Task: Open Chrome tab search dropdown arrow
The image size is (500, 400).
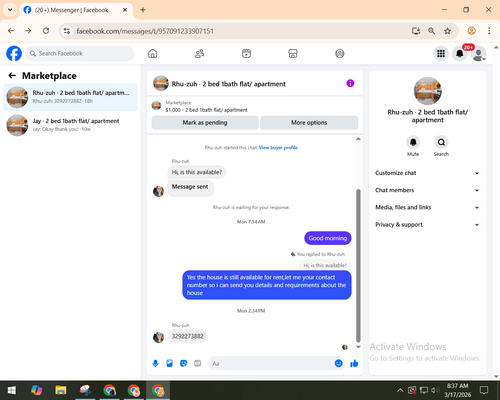Action: [10, 10]
